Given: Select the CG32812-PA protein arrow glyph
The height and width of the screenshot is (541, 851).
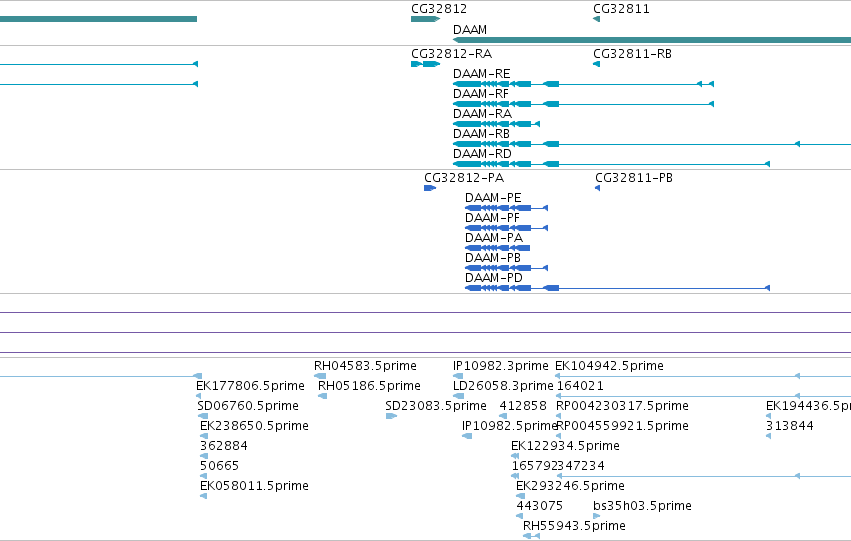Looking at the screenshot, I should [x=430, y=188].
